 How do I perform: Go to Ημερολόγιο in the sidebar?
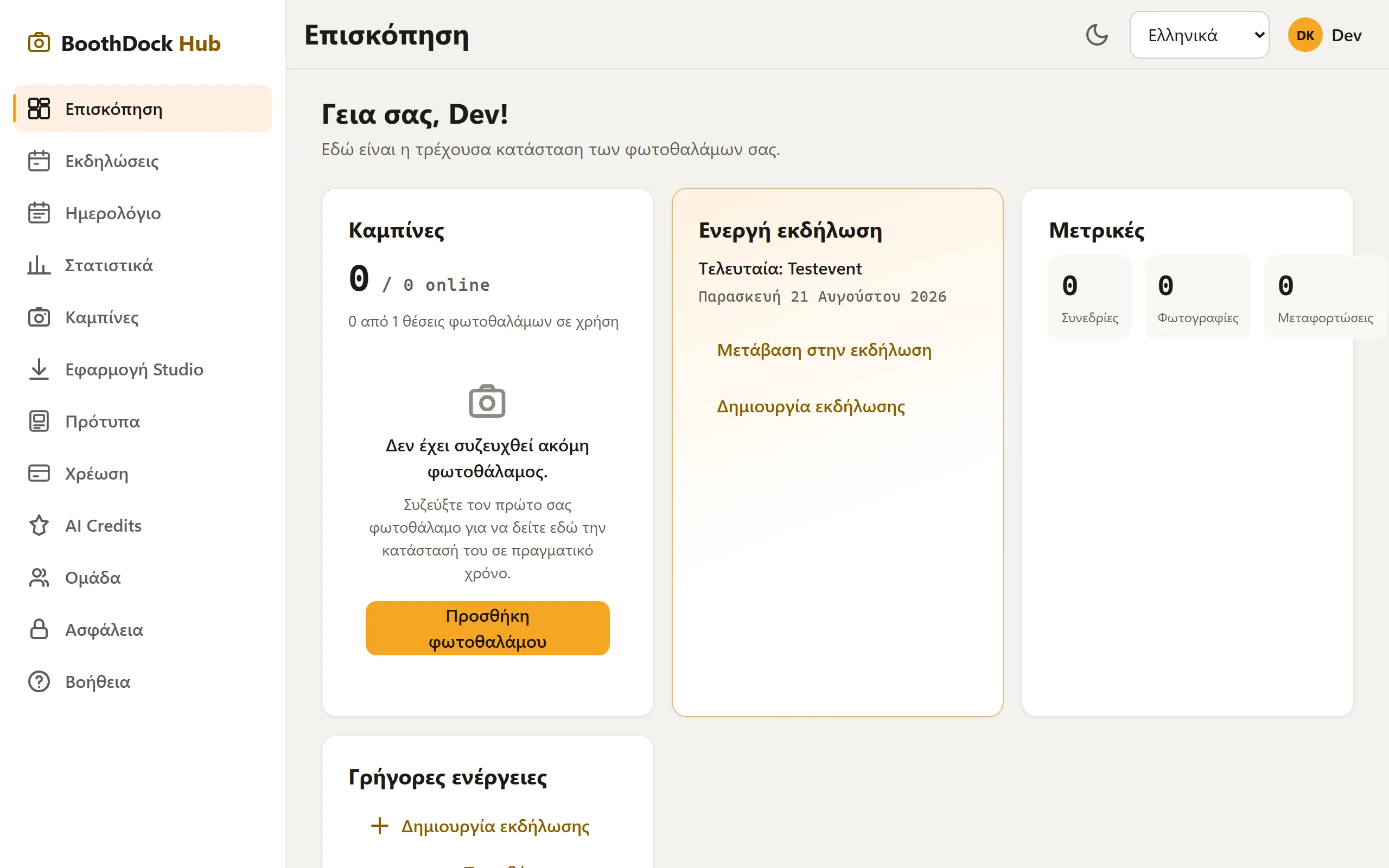142,213
